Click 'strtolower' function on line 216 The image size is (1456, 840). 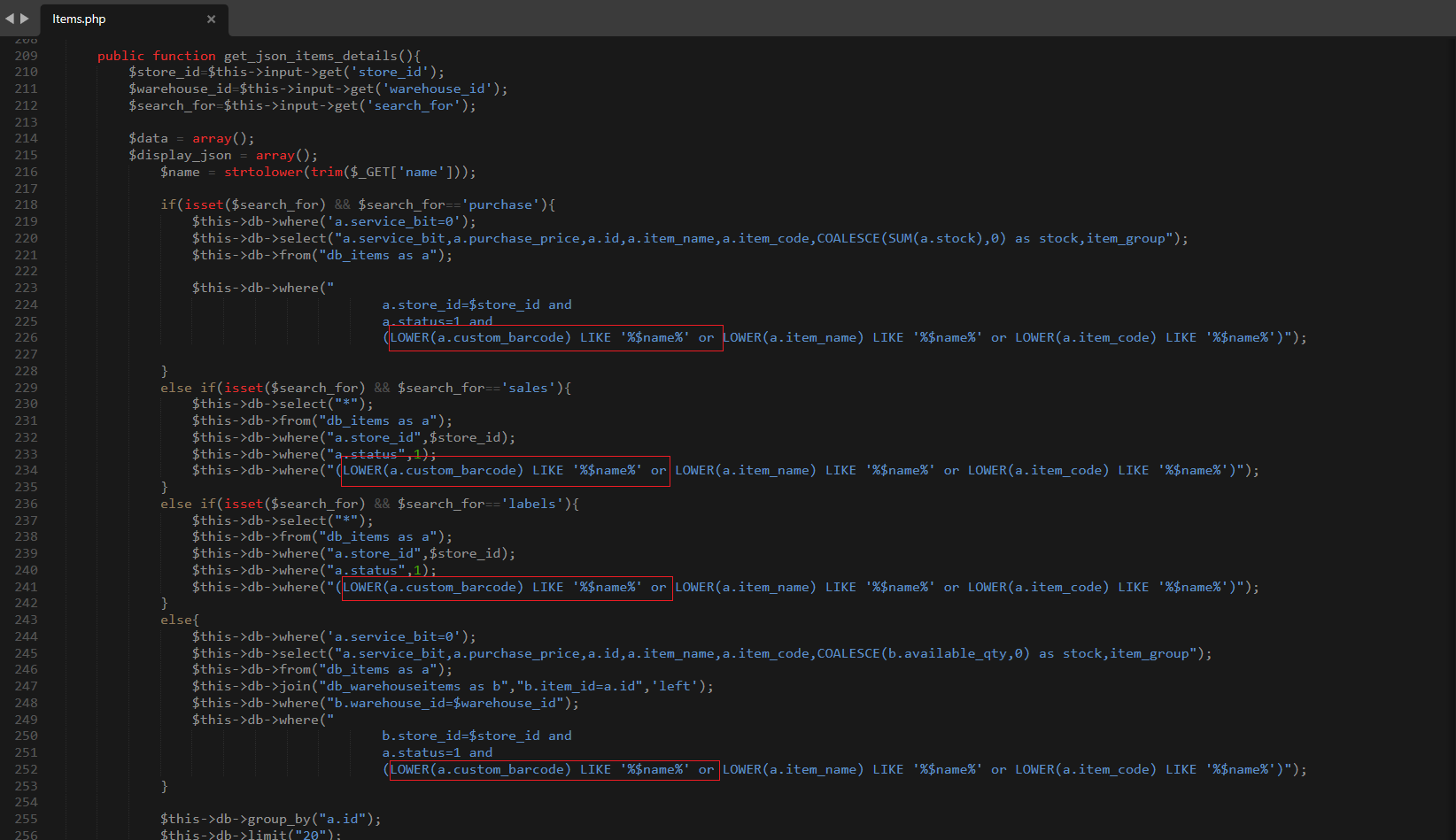(x=263, y=172)
